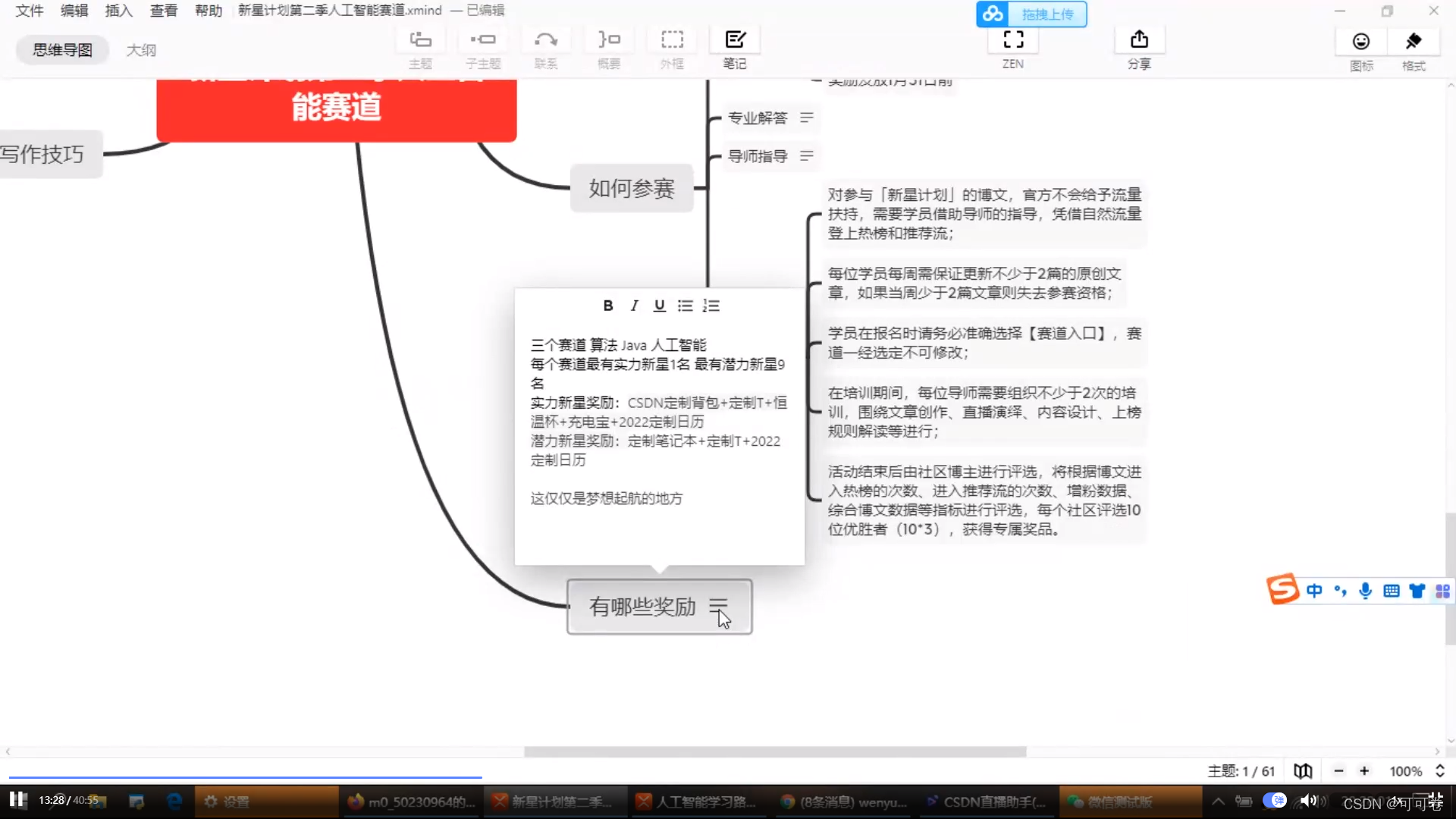
Task: Select subtopic starting 每位学员每周需保证更新
Action: pos(974,283)
